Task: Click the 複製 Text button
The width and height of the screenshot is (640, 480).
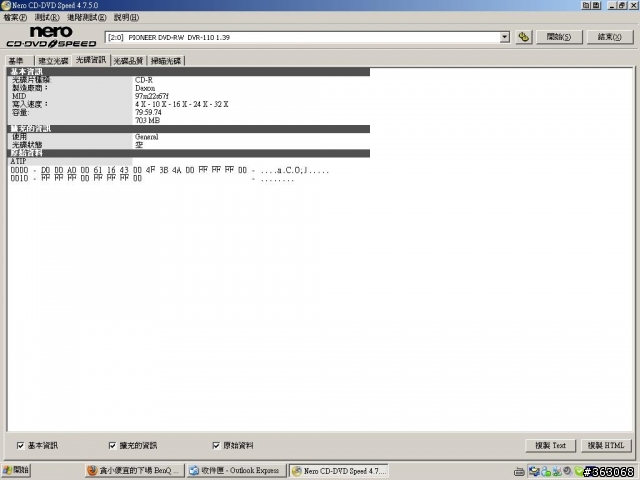Action: pos(550,445)
